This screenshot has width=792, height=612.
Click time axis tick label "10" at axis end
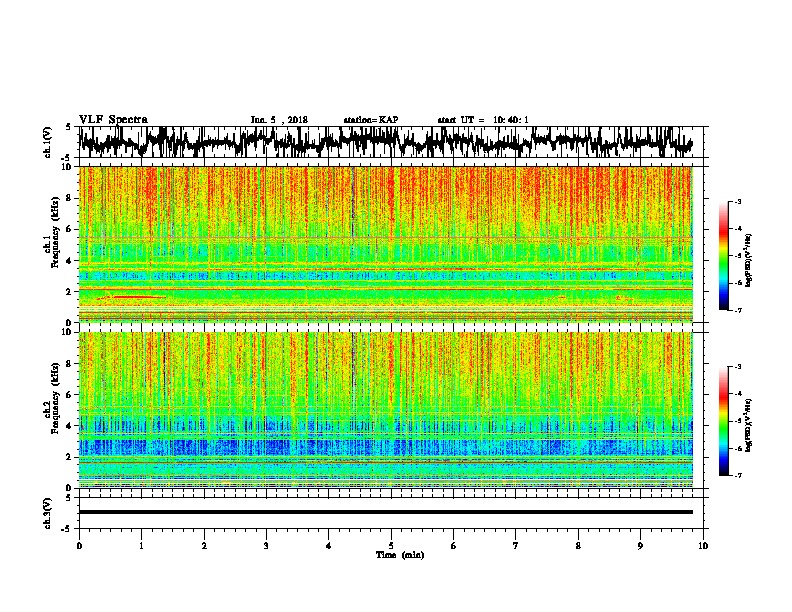pos(703,546)
